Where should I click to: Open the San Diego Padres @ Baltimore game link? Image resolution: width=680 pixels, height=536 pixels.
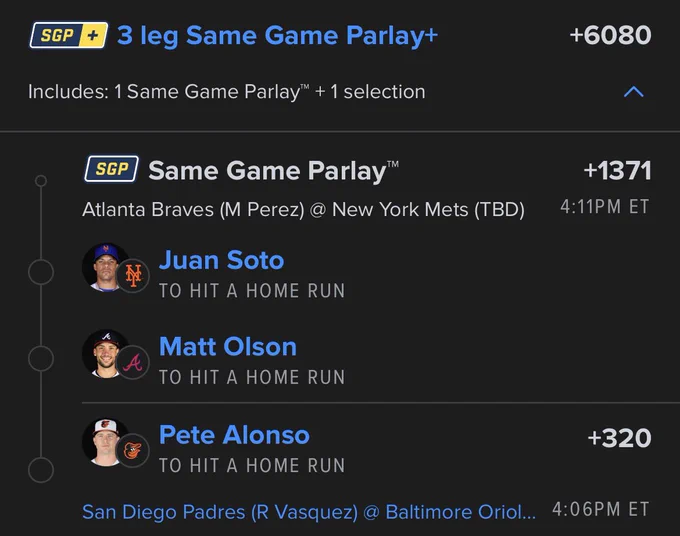click(x=309, y=512)
